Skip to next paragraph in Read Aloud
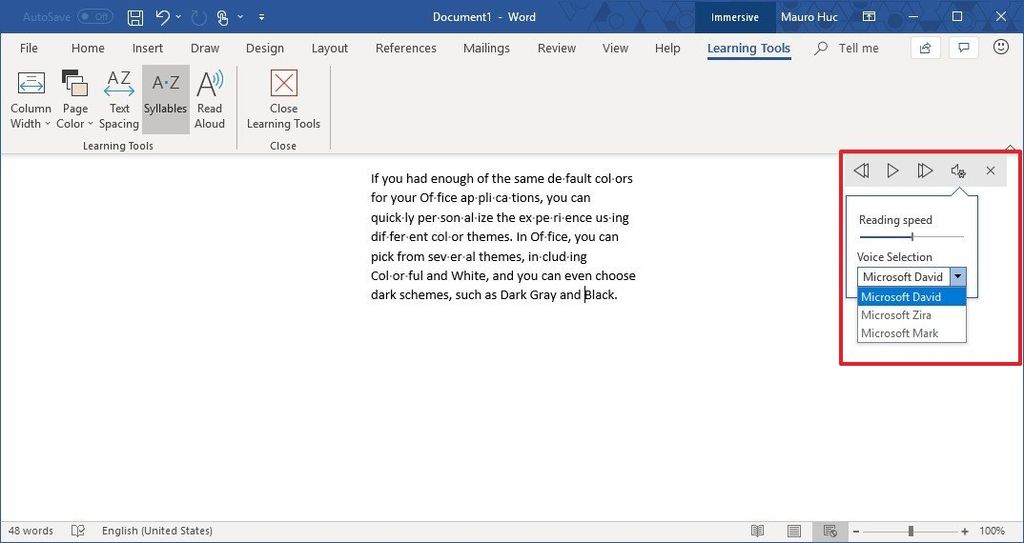Image resolution: width=1024 pixels, height=543 pixels. point(925,171)
